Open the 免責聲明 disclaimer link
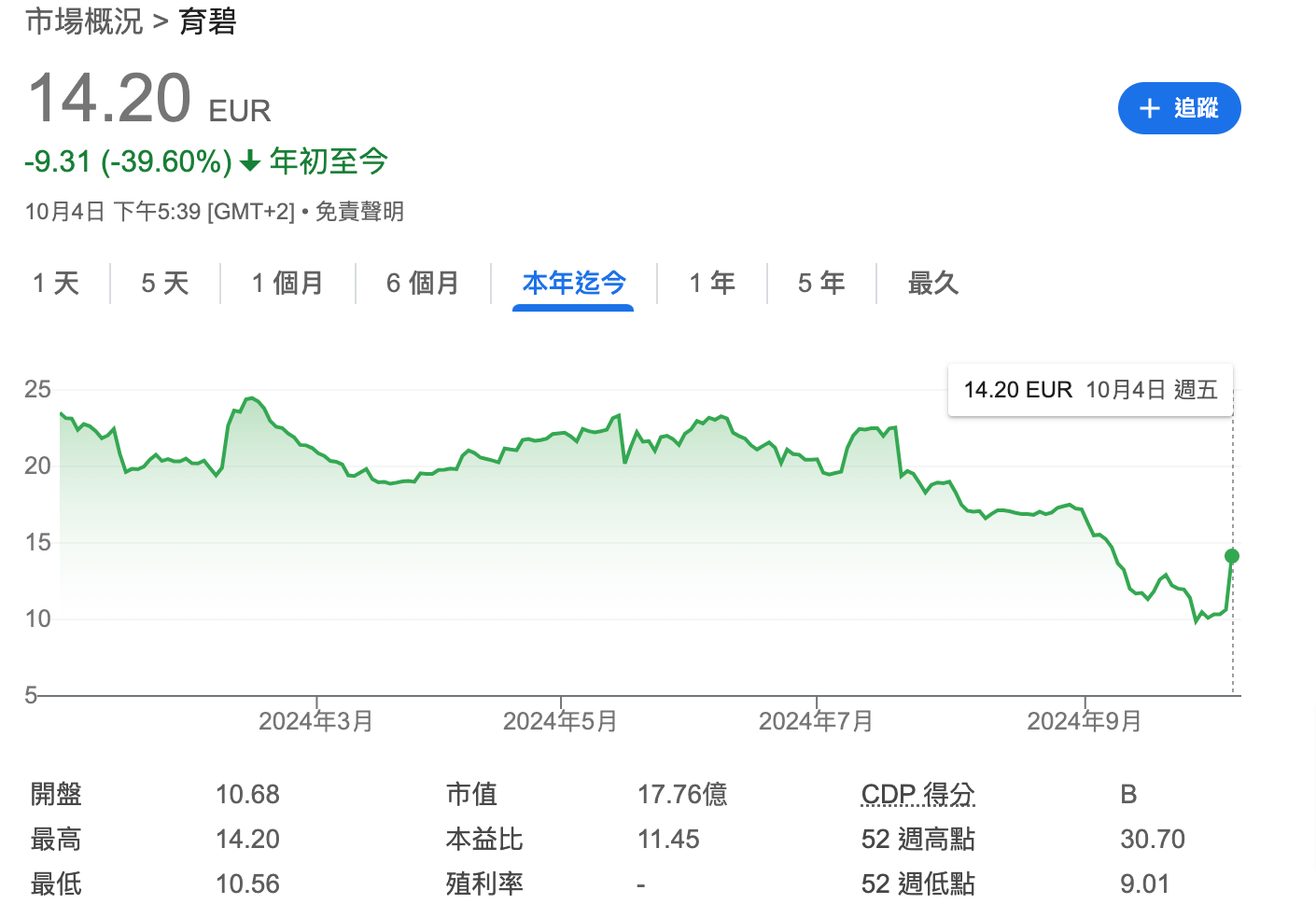1316x918 pixels. (x=359, y=212)
